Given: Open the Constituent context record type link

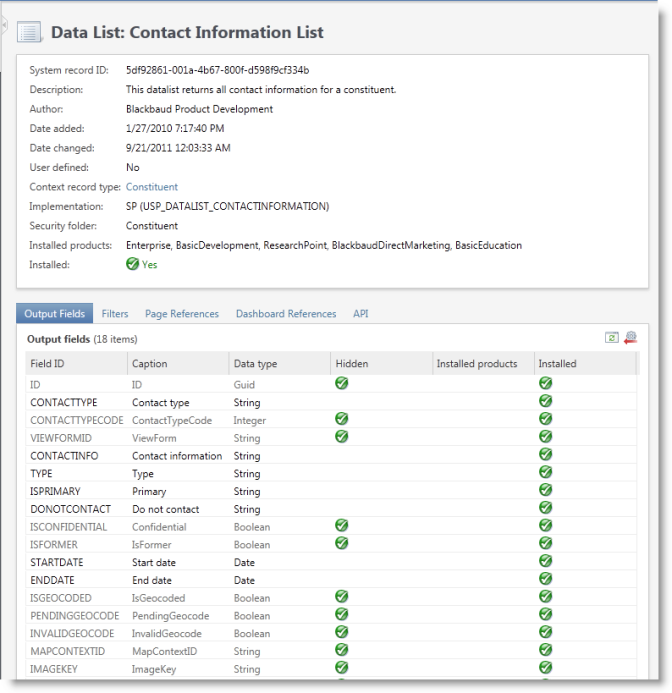Looking at the screenshot, I should pyautogui.click(x=152, y=187).
